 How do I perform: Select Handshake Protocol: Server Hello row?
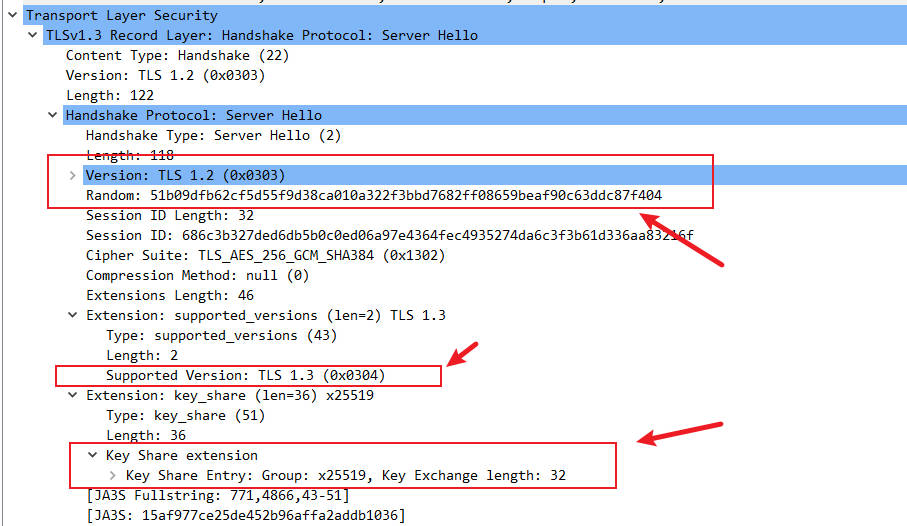(x=485, y=115)
